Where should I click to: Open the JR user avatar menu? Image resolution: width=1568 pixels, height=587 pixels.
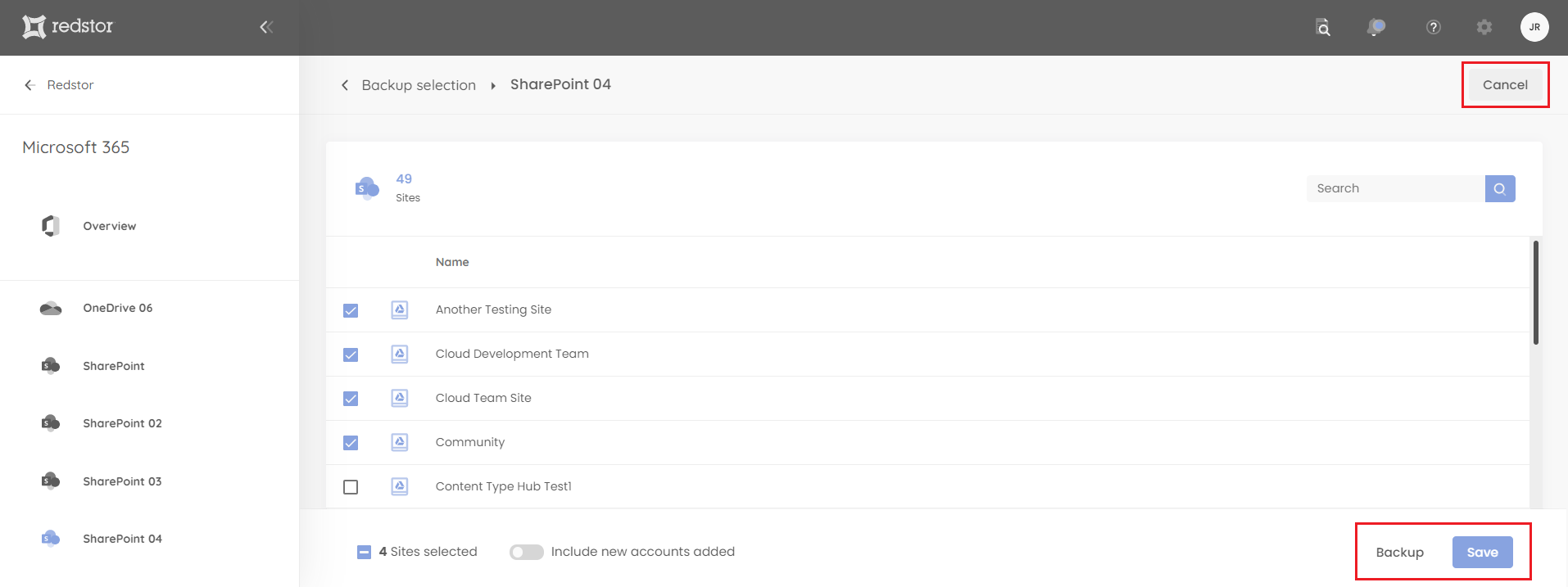tap(1534, 27)
